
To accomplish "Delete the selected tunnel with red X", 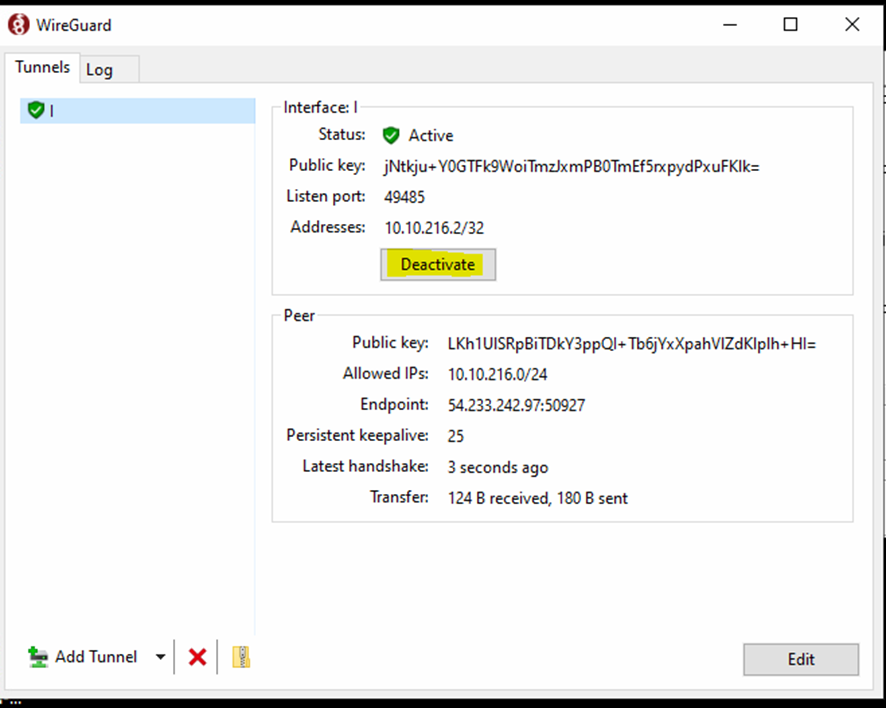I will point(198,657).
